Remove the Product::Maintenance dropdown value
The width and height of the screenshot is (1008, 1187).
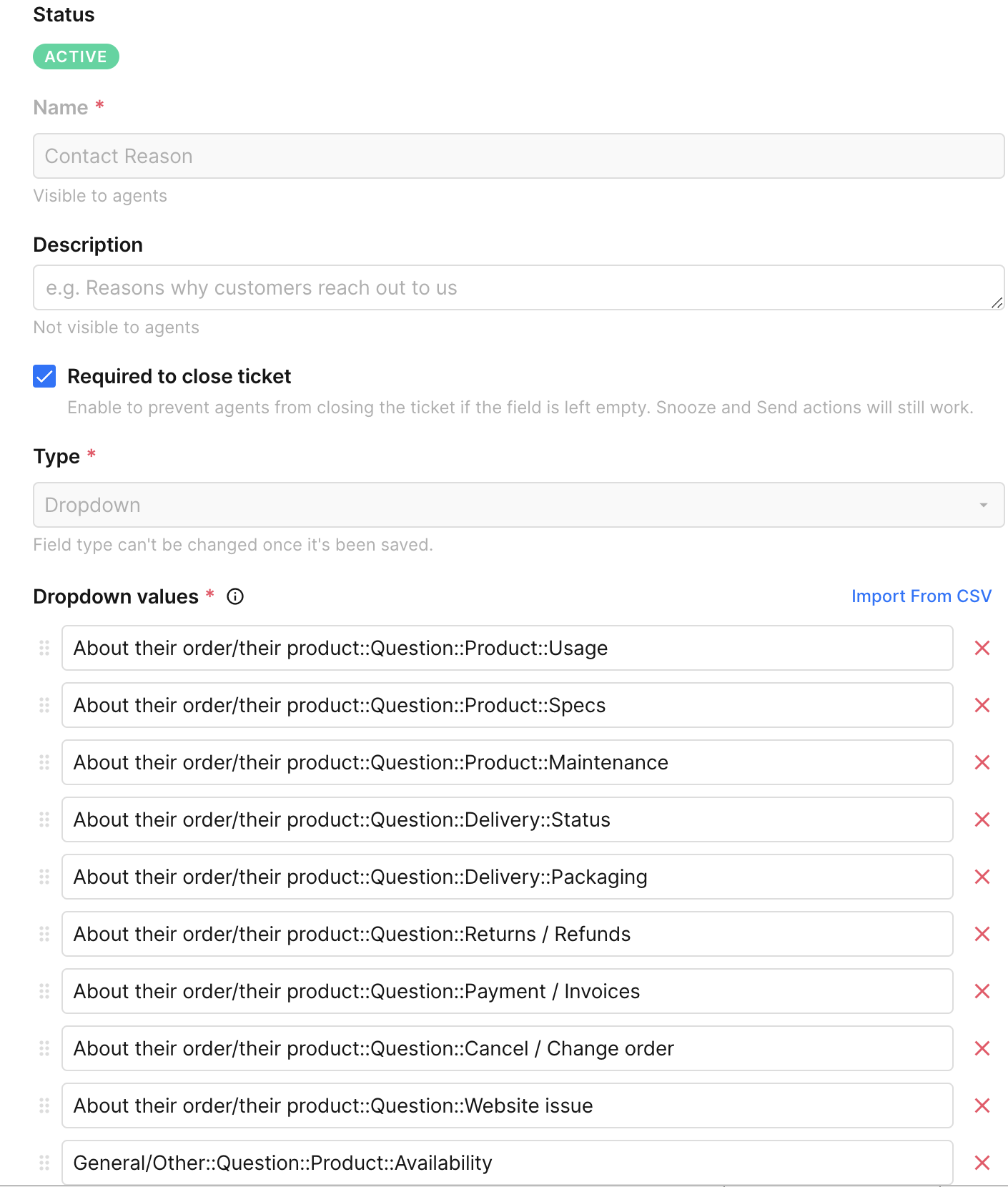point(982,762)
